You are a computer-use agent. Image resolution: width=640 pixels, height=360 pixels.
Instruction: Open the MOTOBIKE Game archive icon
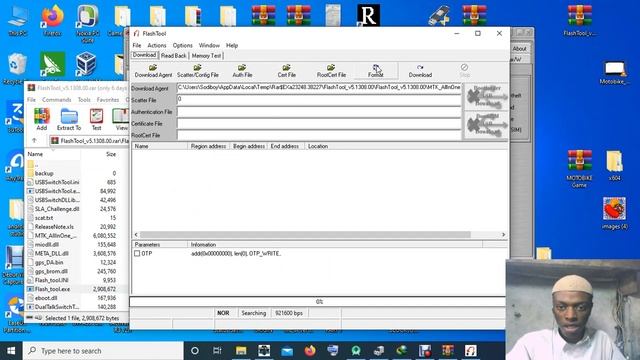point(579,169)
